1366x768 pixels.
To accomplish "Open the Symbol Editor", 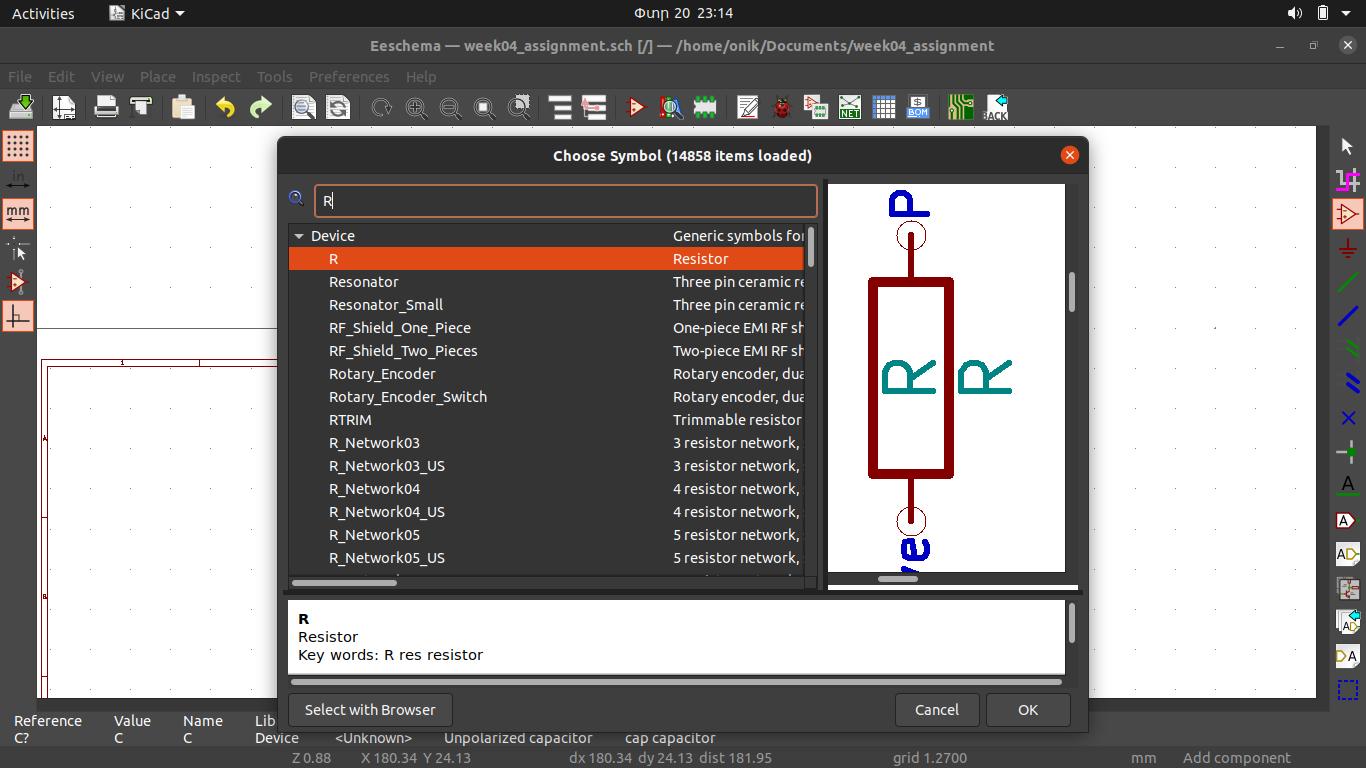I will coord(636,107).
